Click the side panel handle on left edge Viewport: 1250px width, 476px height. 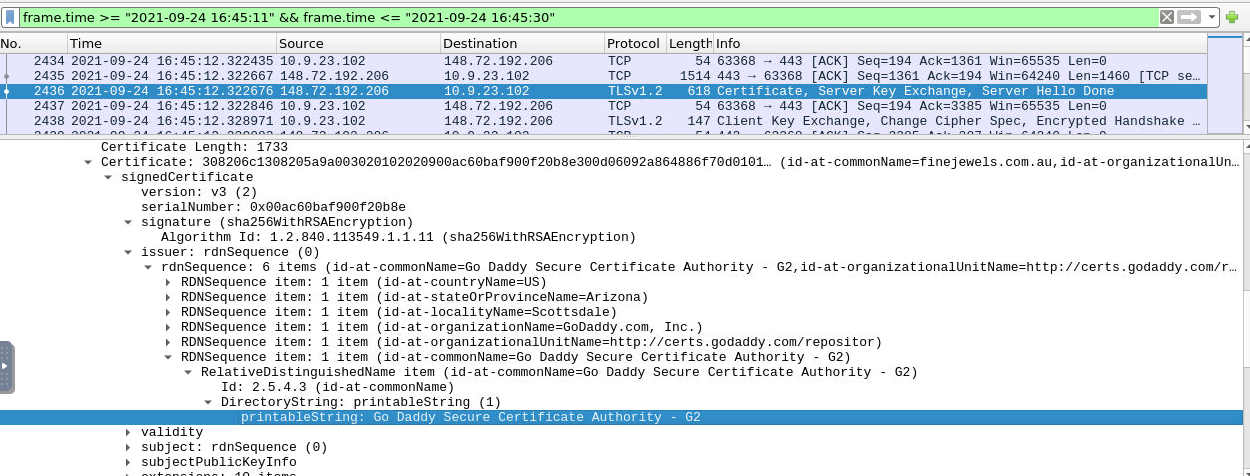pos(6,369)
